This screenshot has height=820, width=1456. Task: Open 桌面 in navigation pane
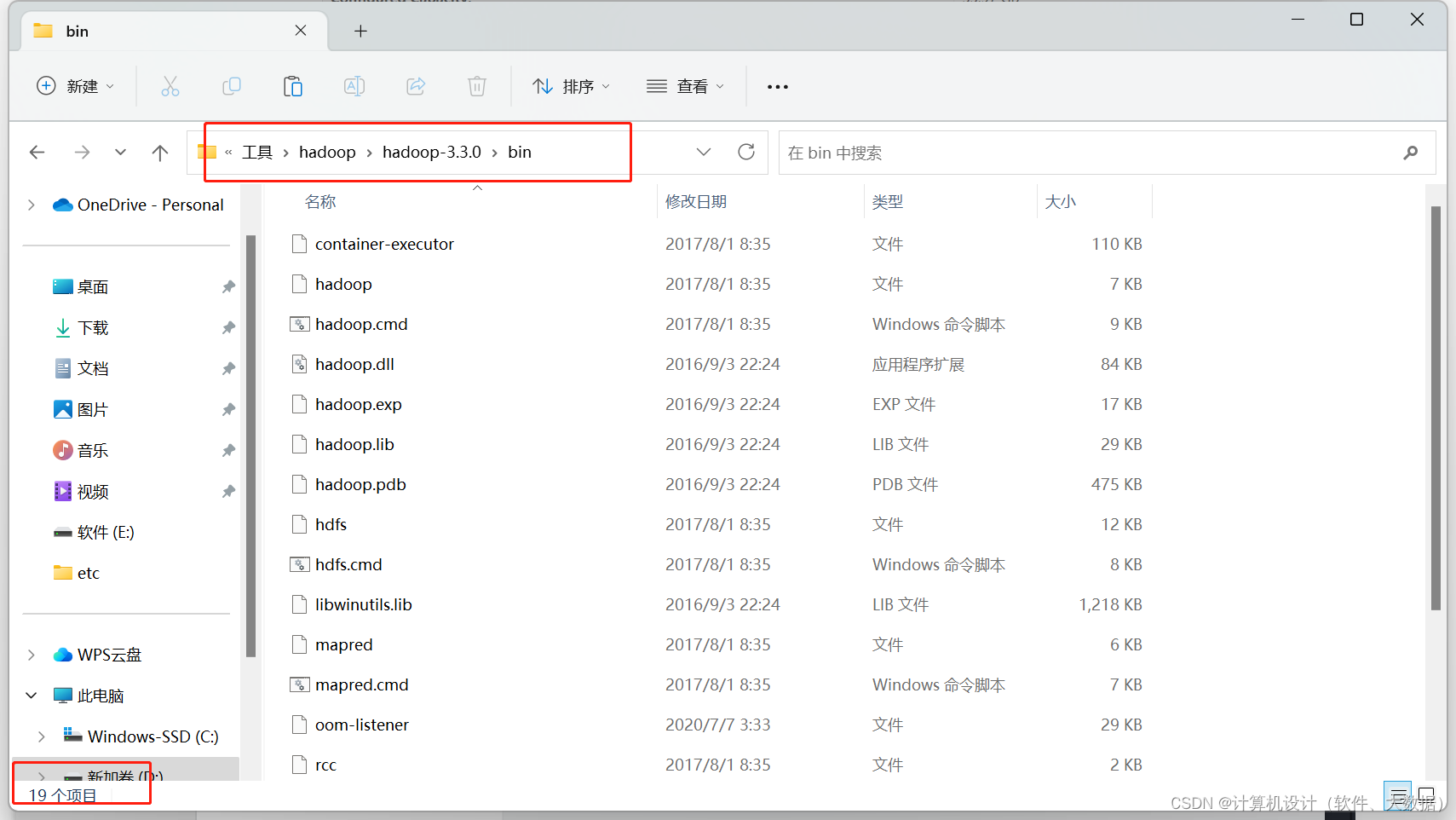click(x=93, y=287)
